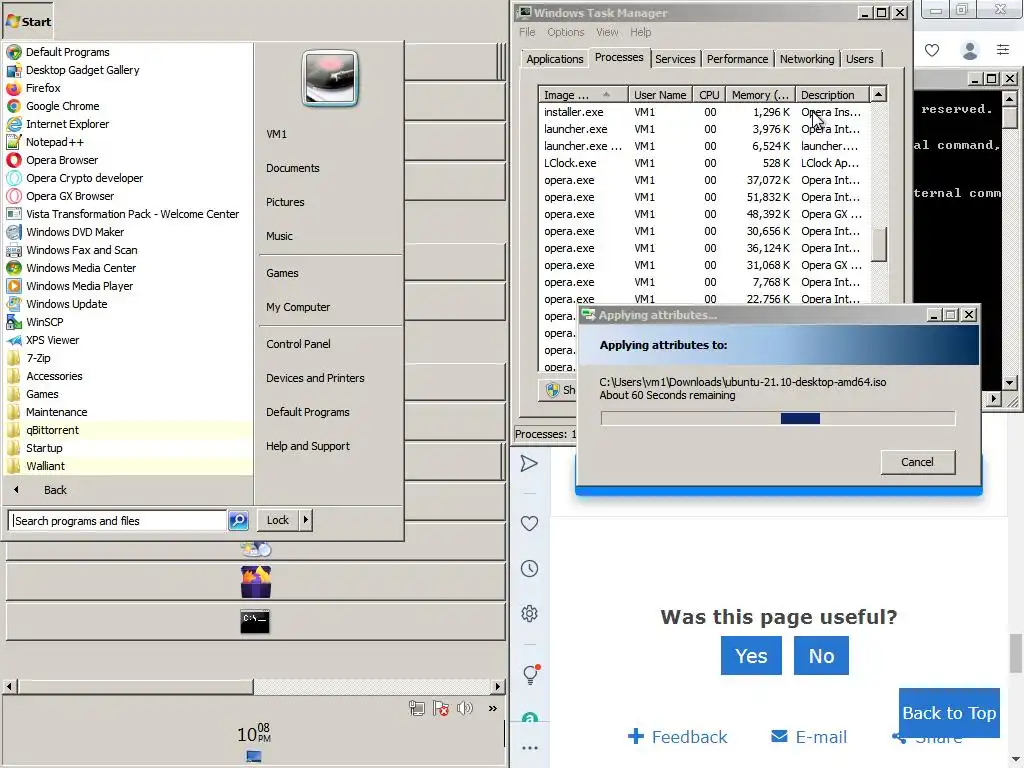Open Opera sidebar history clock icon
The height and width of the screenshot is (768, 1024).
530,568
